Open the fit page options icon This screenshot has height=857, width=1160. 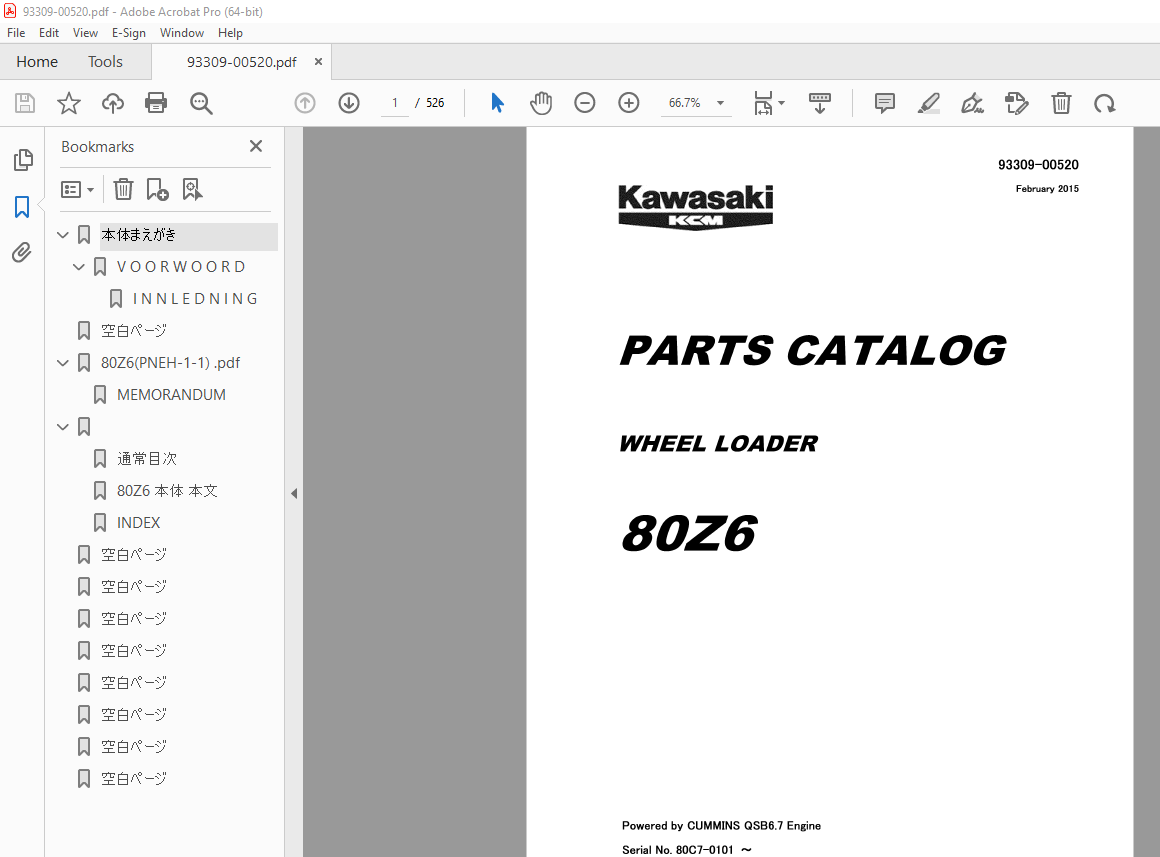768,103
